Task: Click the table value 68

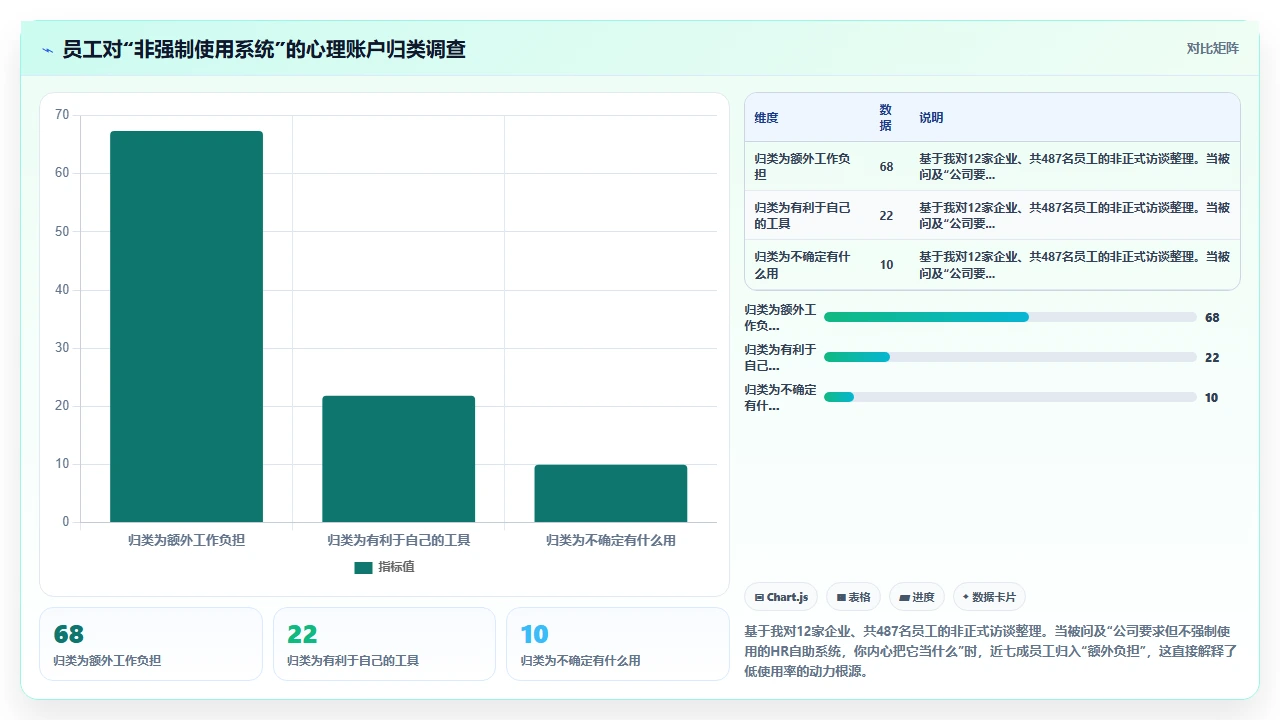Action: [x=886, y=166]
